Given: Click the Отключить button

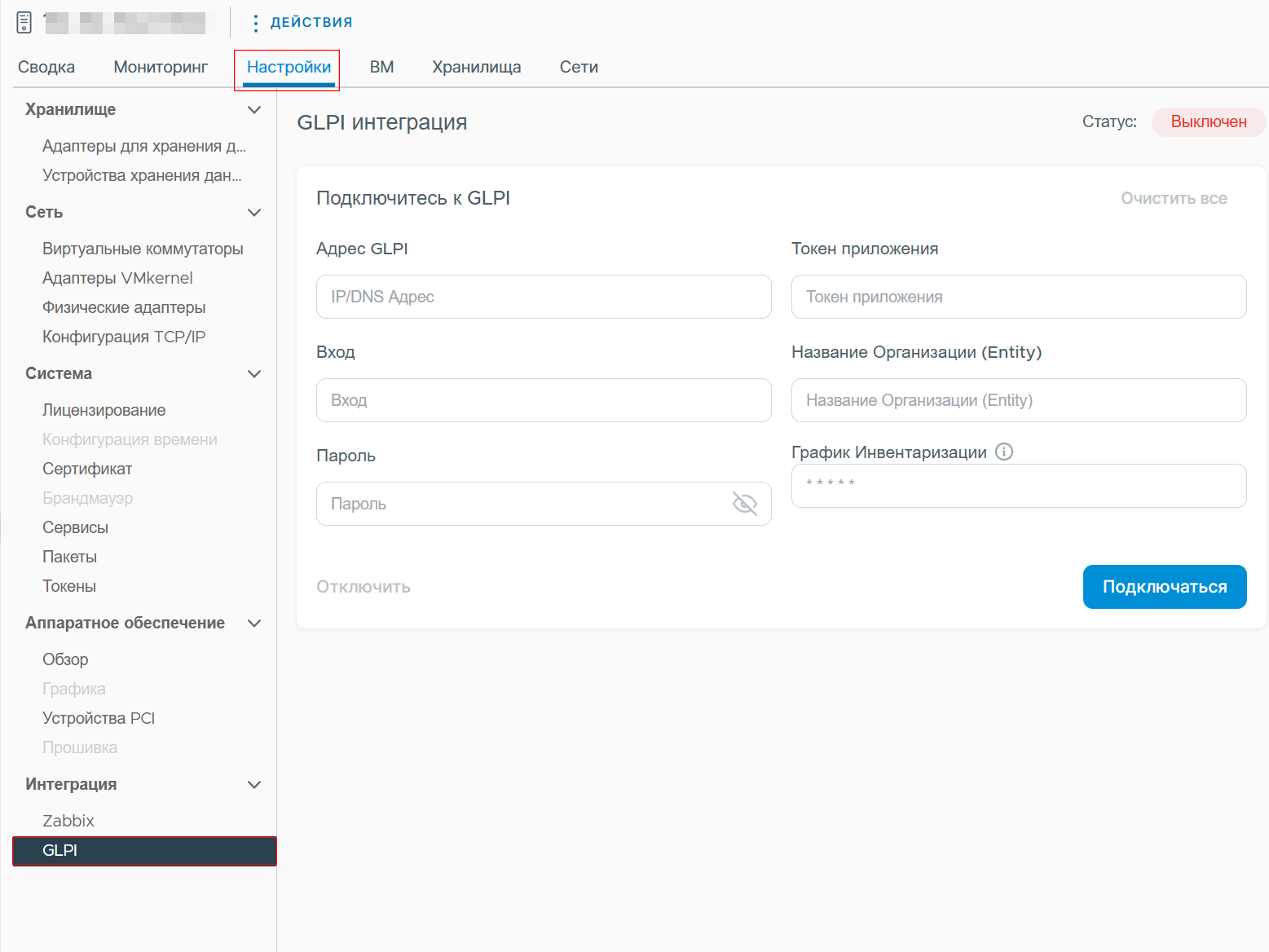Looking at the screenshot, I should click(x=364, y=587).
